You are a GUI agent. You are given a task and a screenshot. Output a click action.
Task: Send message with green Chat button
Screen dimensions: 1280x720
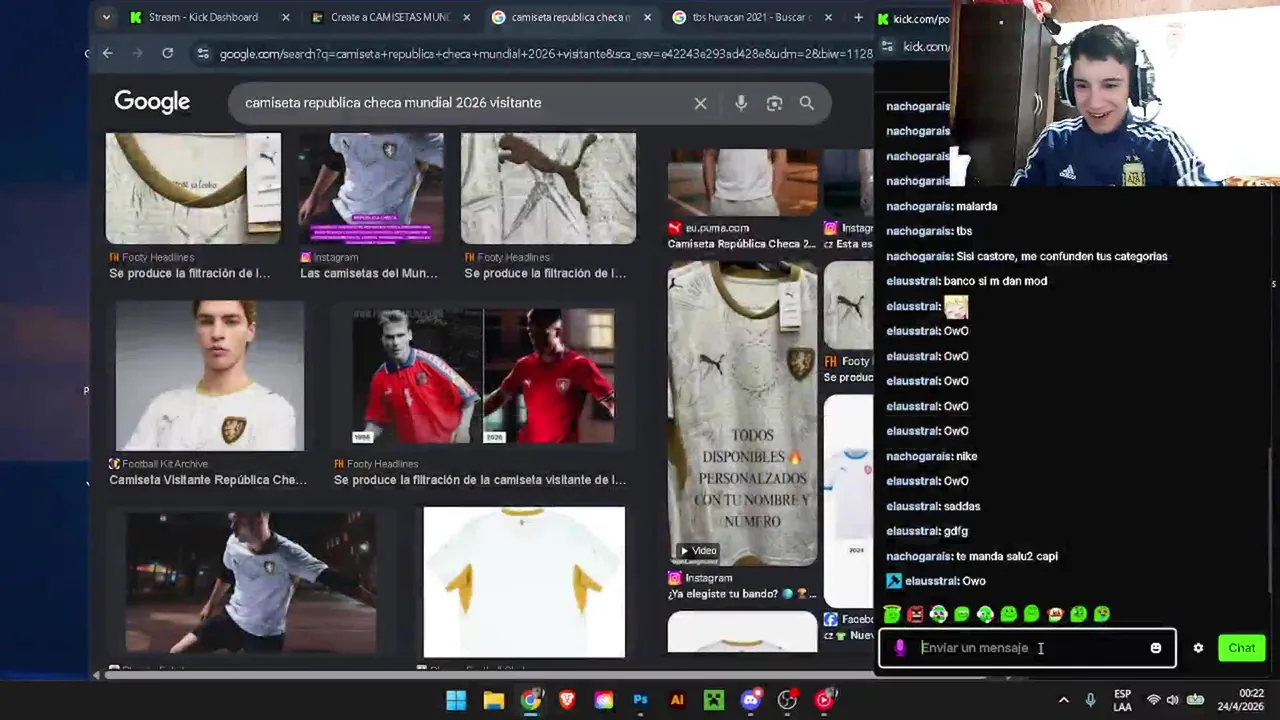pyautogui.click(x=1241, y=648)
